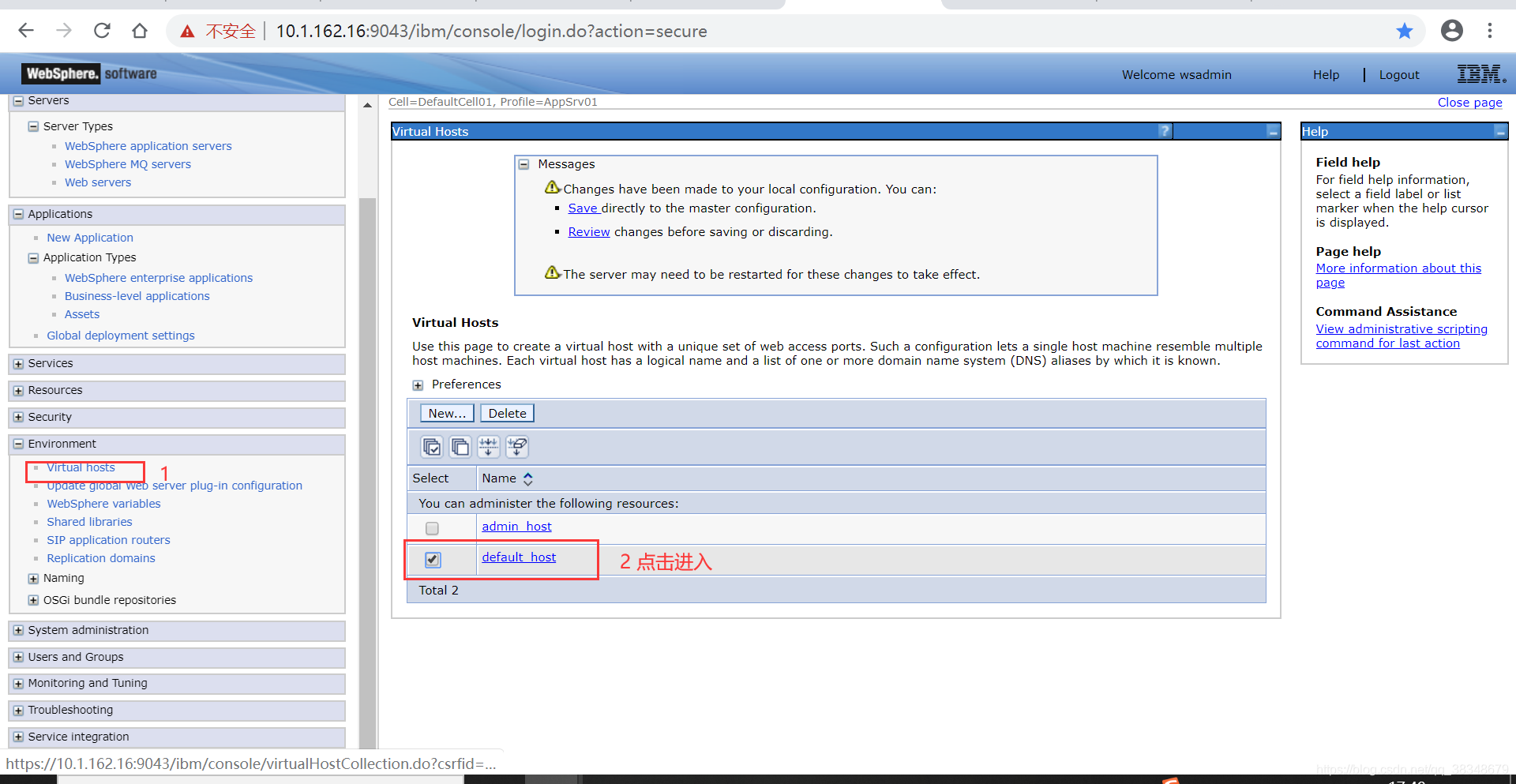
Task: Open Help in the top banner
Action: pyautogui.click(x=1326, y=75)
